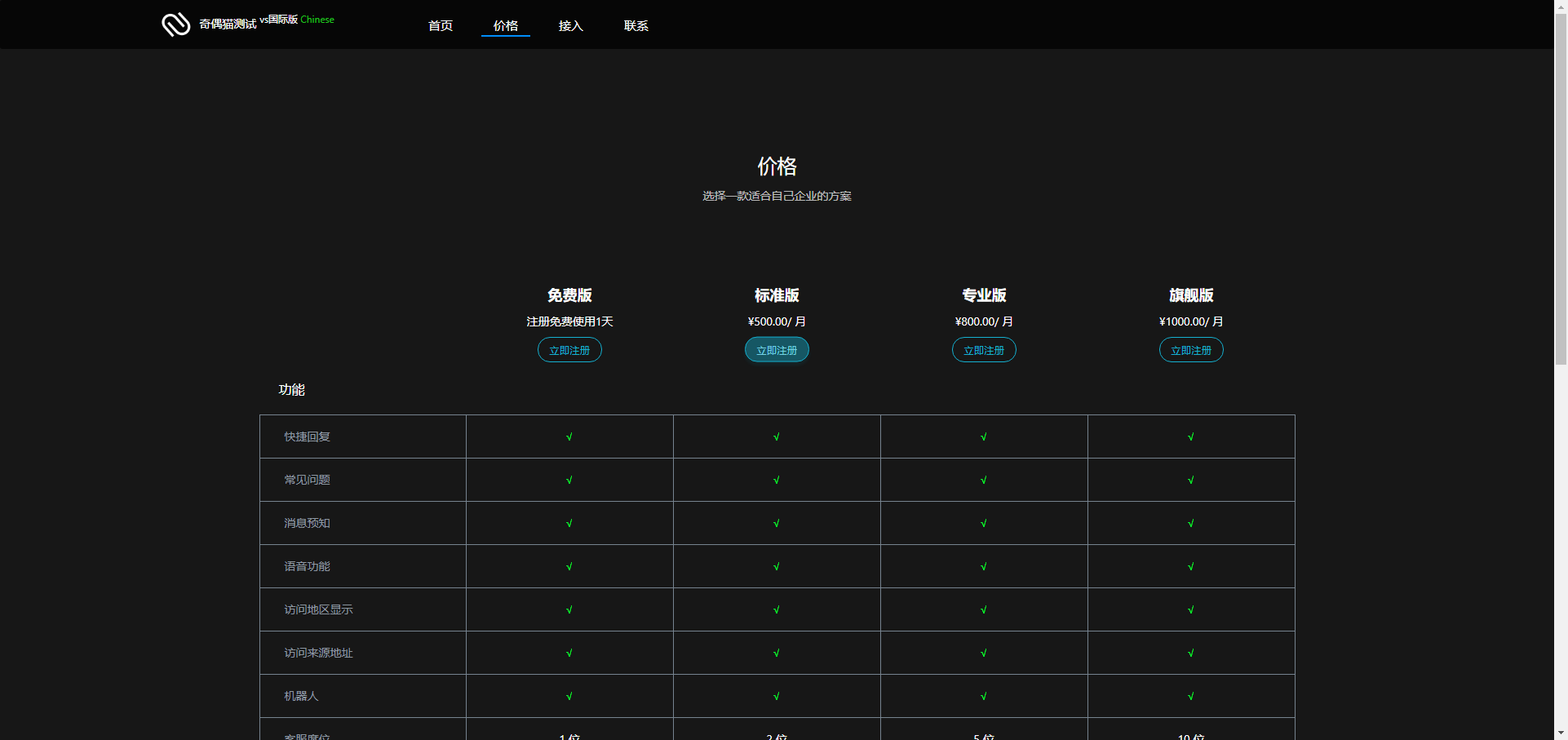Click 立即注册 under 免费版

click(x=569, y=350)
